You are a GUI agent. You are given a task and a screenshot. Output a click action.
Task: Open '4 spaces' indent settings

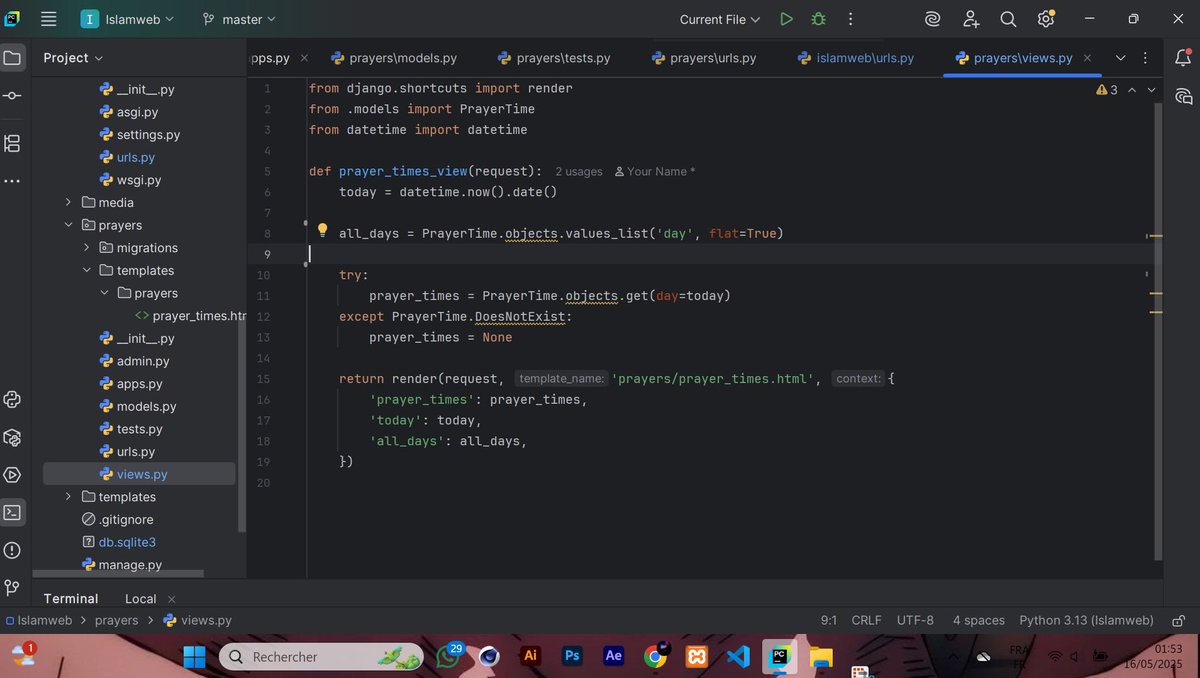coord(978,620)
